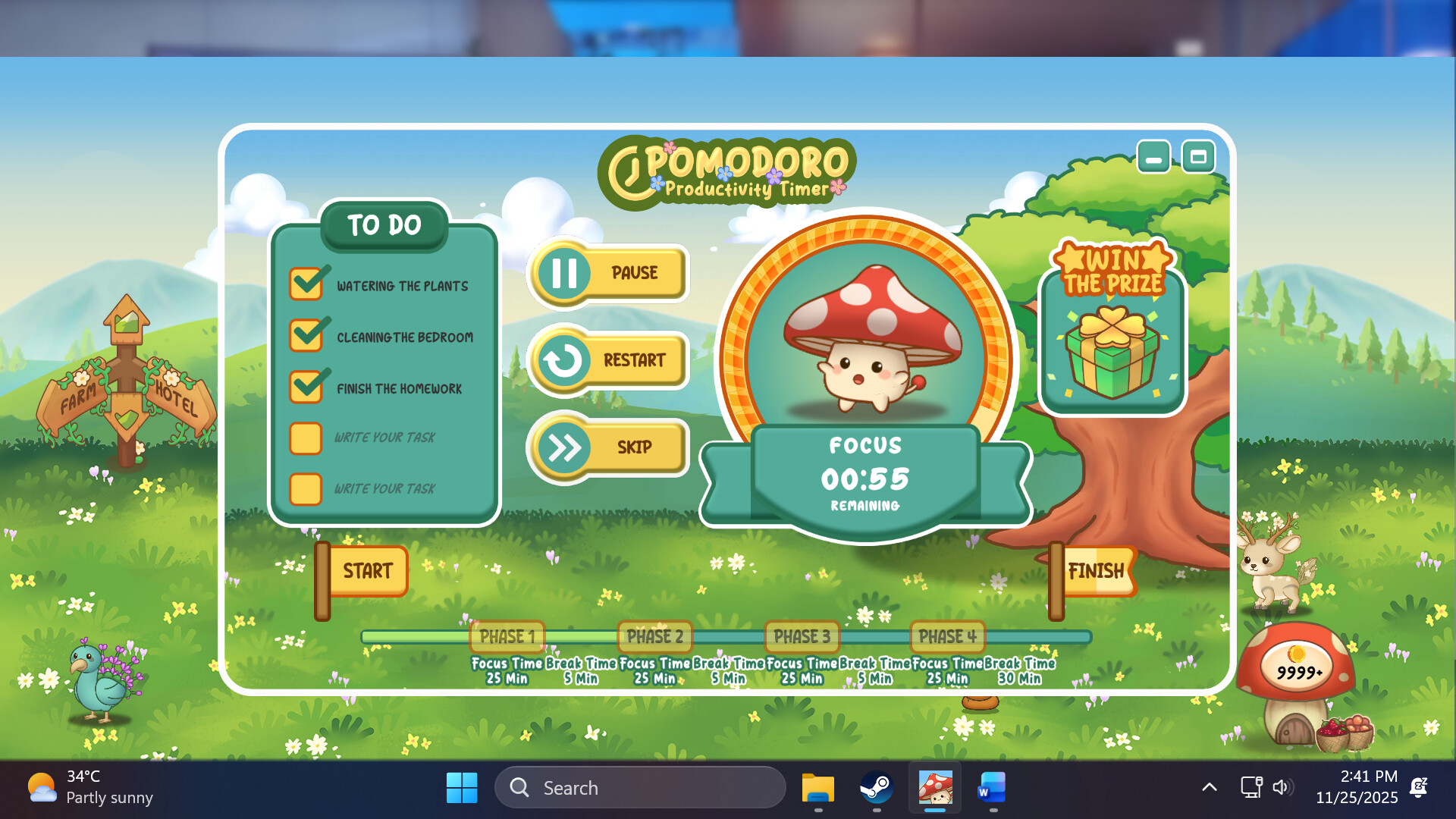Open the Windows Start menu
The width and height of the screenshot is (1456, 819).
(x=462, y=788)
